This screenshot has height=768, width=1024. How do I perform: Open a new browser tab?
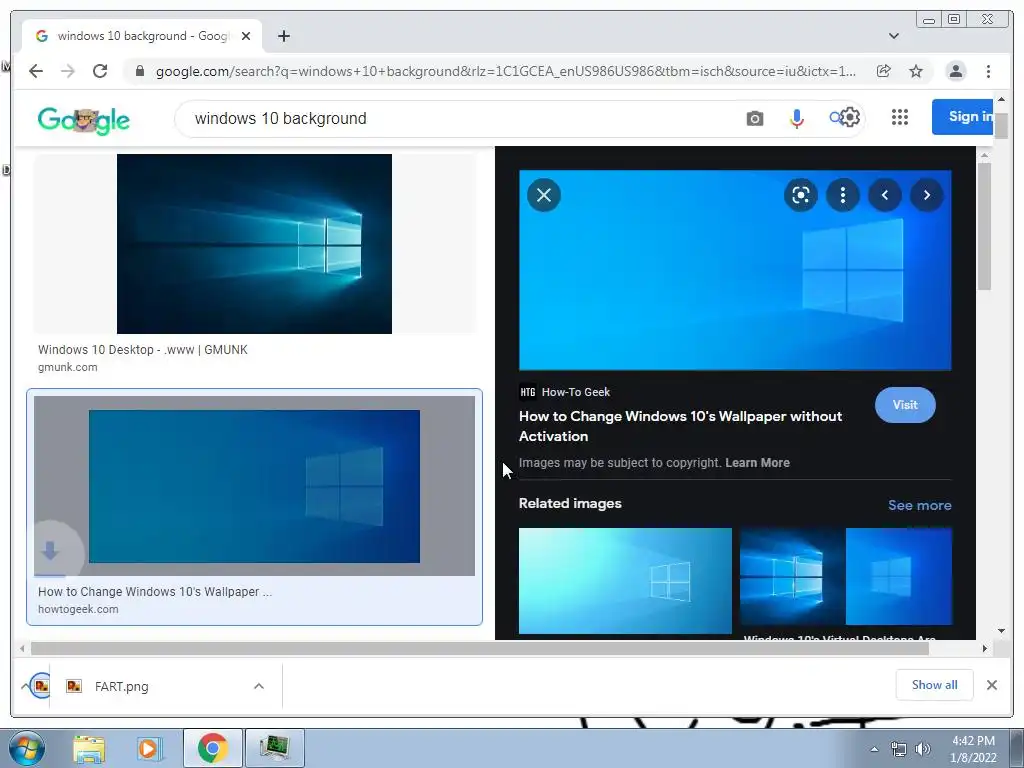(283, 36)
